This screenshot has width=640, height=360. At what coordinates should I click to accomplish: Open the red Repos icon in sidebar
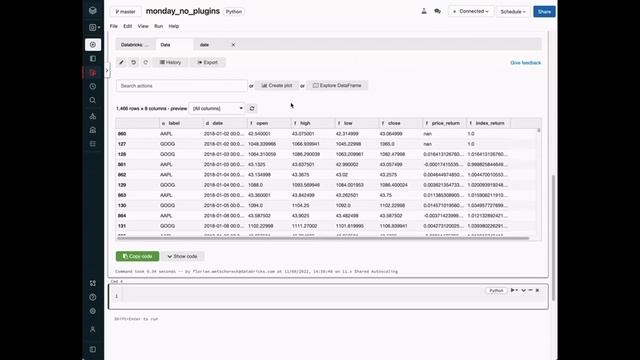point(93,73)
